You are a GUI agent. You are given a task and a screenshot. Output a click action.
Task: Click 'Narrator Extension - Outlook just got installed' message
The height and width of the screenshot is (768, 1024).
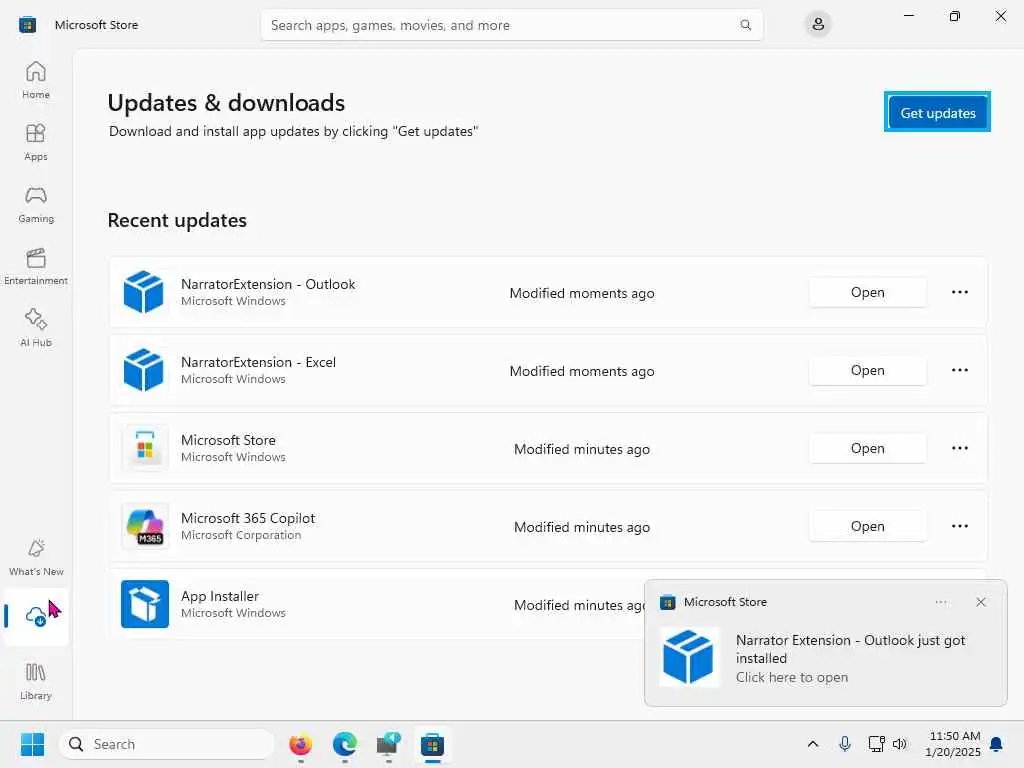[850, 649]
